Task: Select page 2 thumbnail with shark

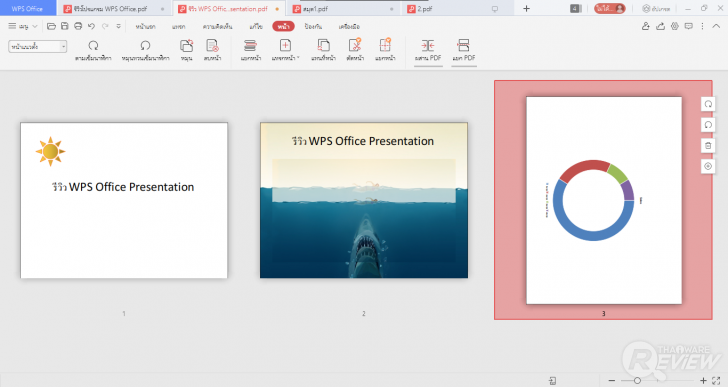Action: [x=364, y=200]
